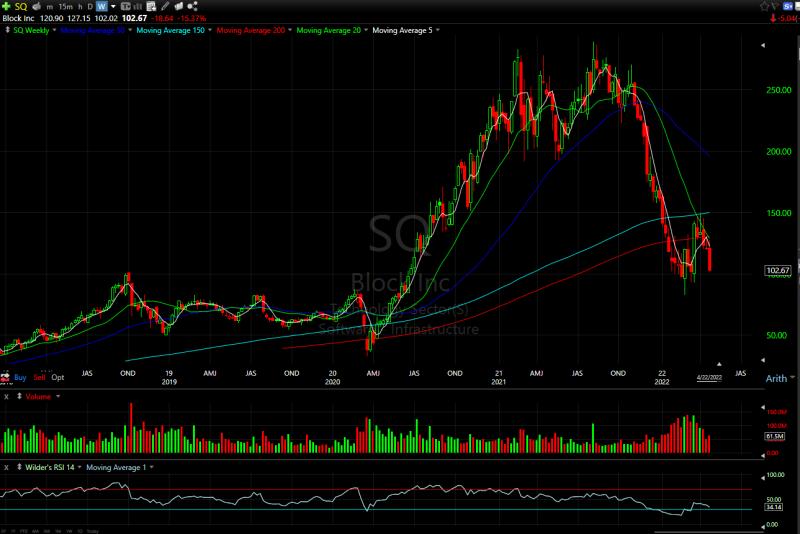The width and height of the screenshot is (800, 534).
Task: Click the Wilder's RSI pane move handle
Action: pyautogui.click(x=19, y=467)
